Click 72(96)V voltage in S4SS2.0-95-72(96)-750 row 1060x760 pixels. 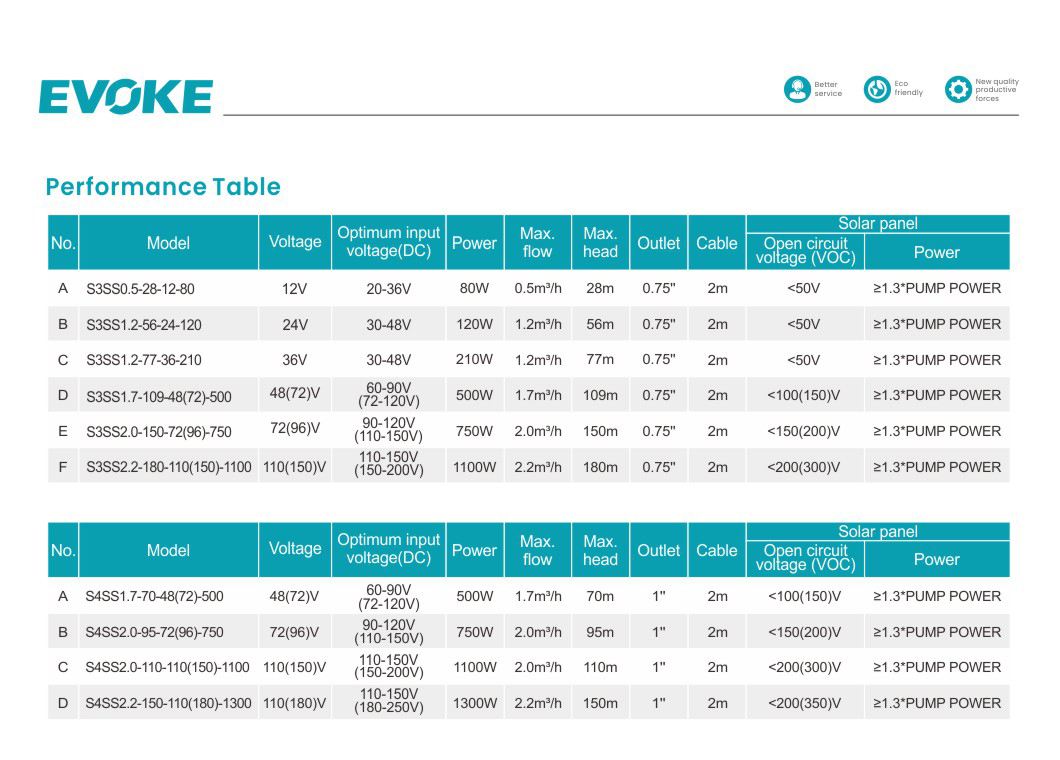click(x=294, y=632)
